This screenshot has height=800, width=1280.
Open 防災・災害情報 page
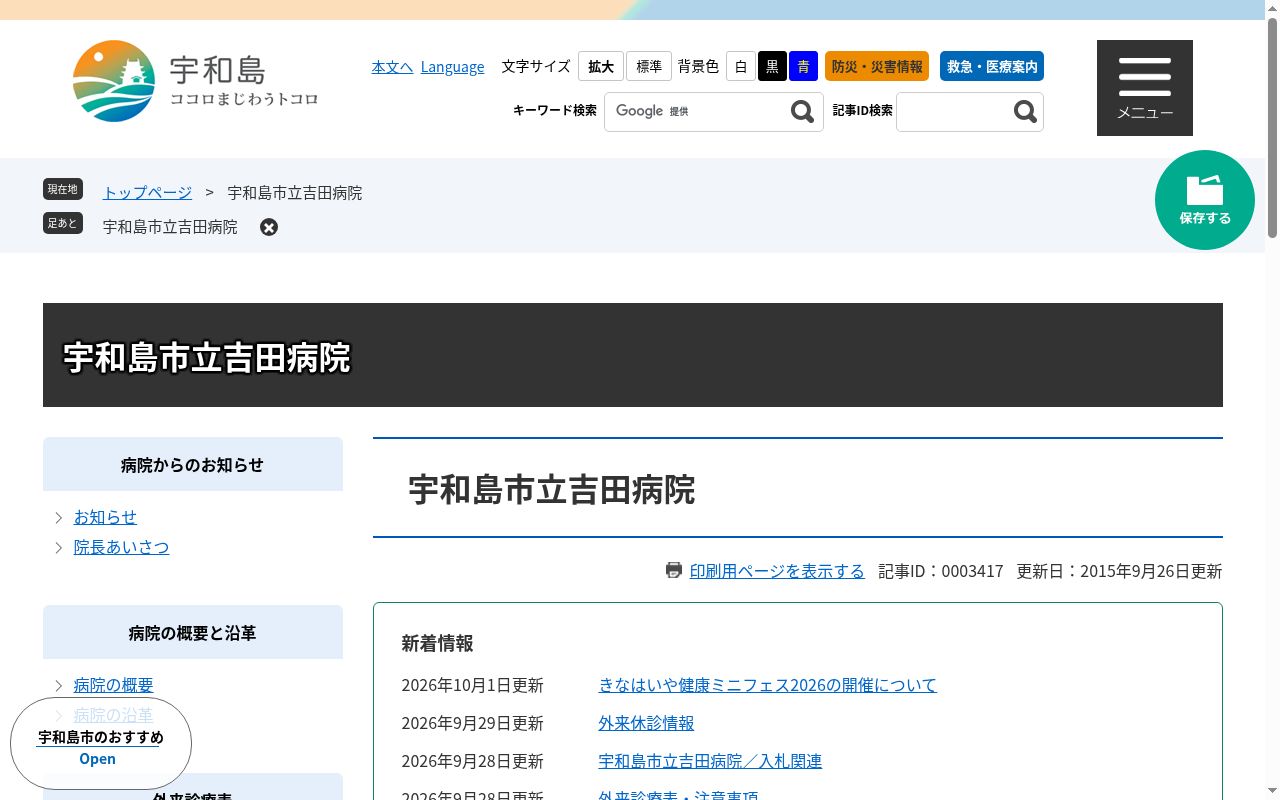[877, 67]
